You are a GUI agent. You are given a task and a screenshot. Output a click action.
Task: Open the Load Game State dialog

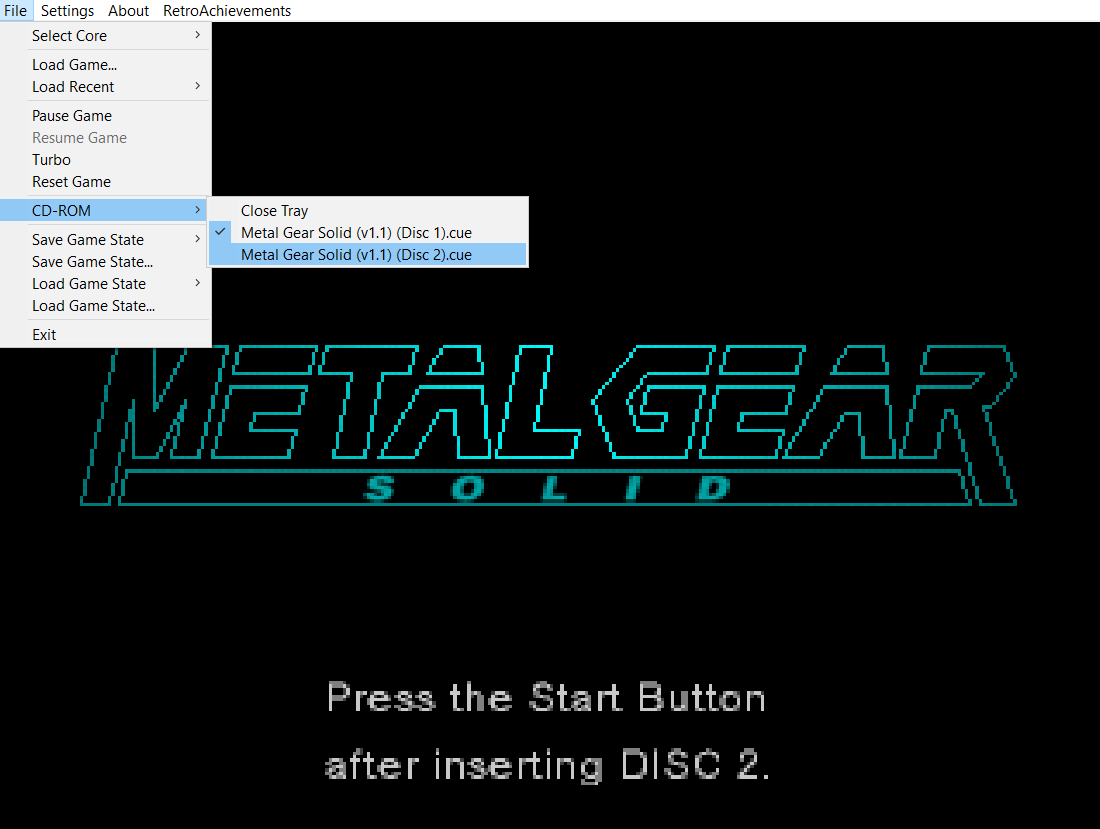pyautogui.click(x=92, y=305)
